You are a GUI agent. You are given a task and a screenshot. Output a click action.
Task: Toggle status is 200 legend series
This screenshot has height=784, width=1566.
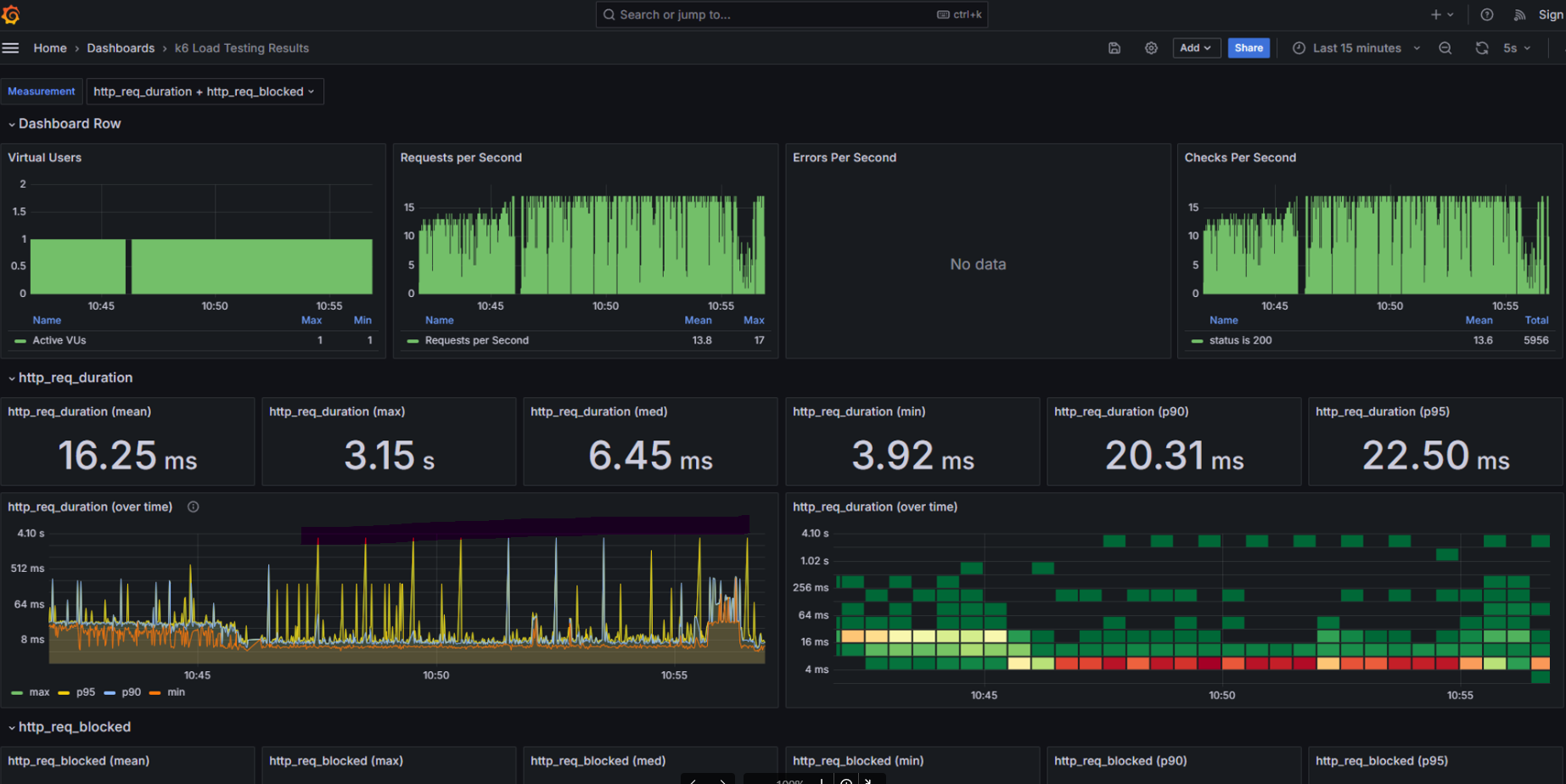coord(1240,340)
